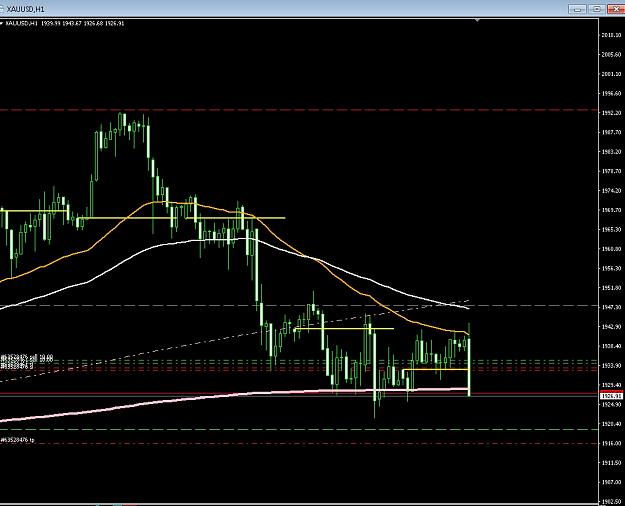
Task: Restore the XAUUSD,H1 chart window
Action: 597,9
